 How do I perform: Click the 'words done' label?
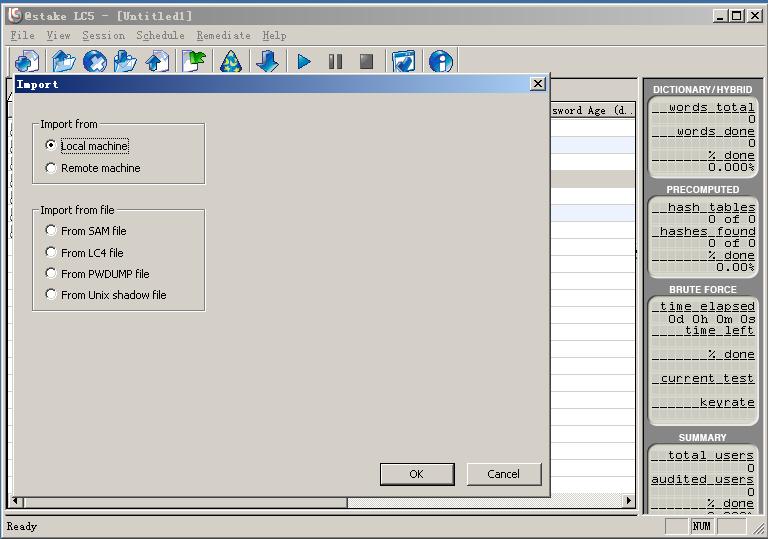(716, 131)
